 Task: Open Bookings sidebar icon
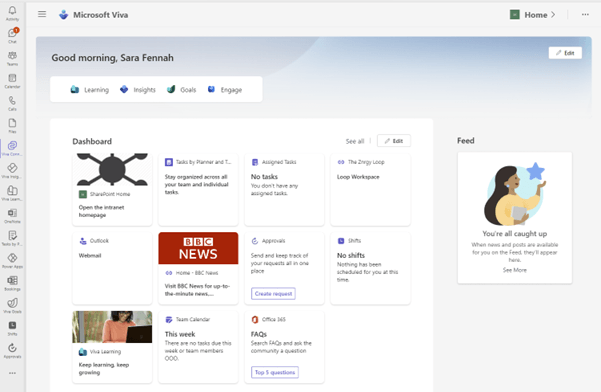[x=12, y=283]
